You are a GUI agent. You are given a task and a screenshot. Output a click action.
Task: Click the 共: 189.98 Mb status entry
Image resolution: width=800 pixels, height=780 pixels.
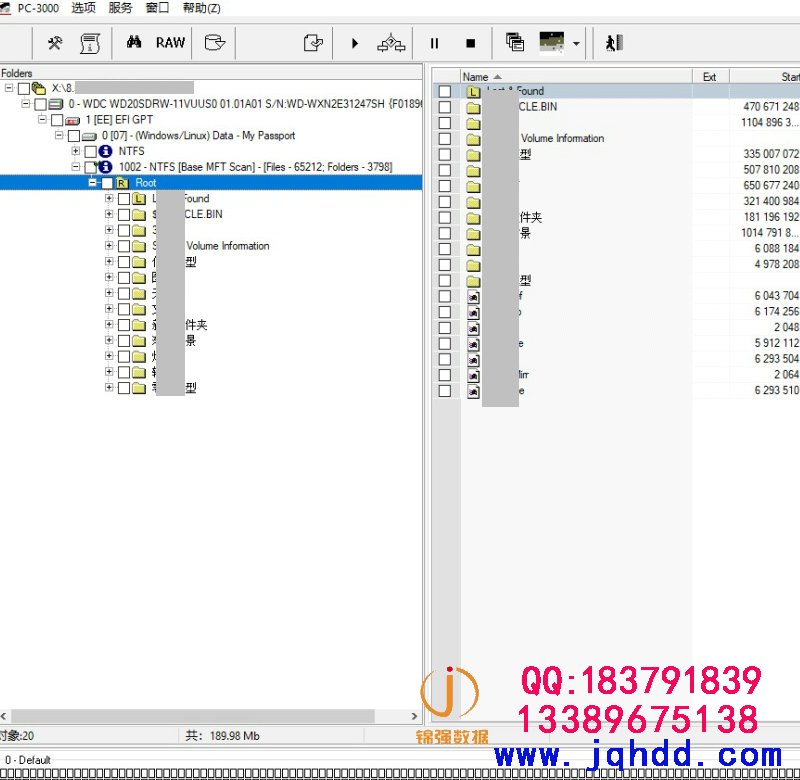pos(222,736)
